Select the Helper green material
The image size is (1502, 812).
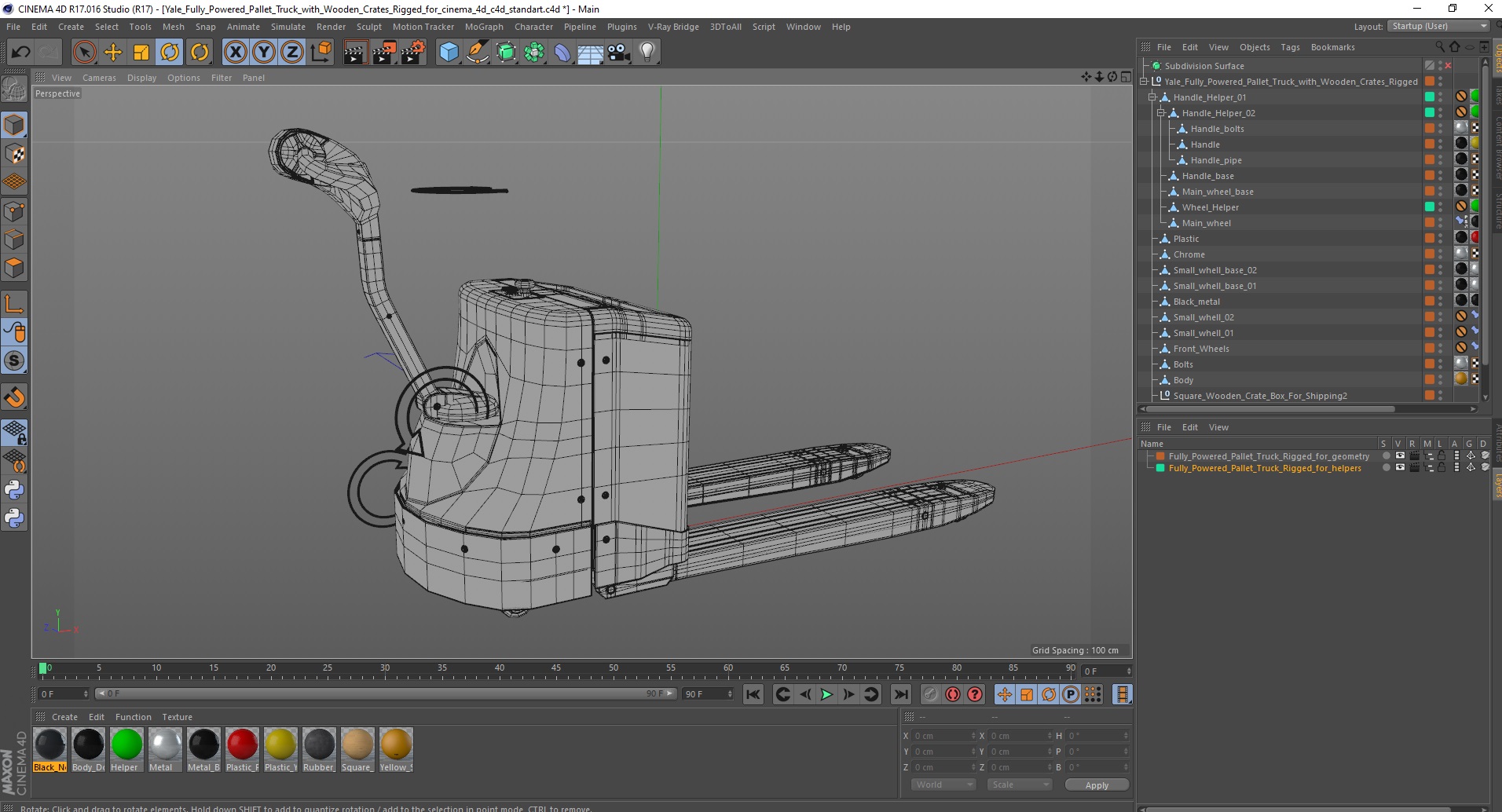(126, 750)
